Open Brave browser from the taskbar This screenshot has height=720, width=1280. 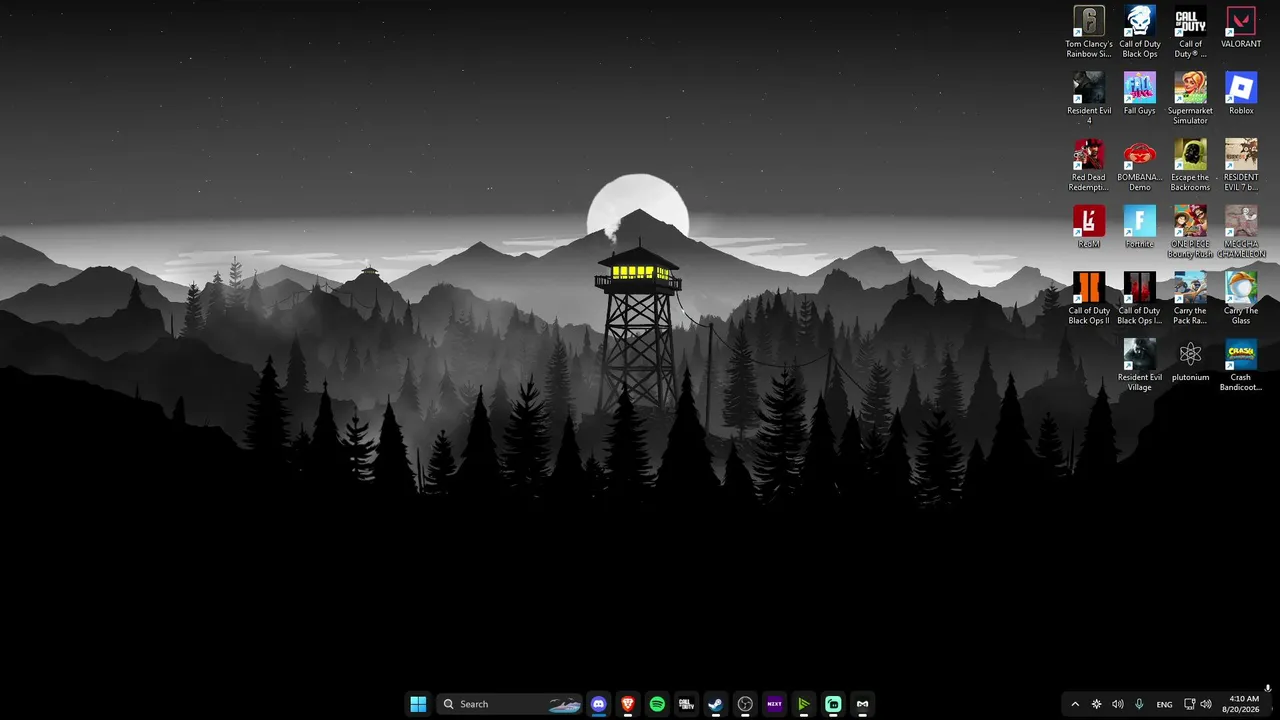click(627, 704)
